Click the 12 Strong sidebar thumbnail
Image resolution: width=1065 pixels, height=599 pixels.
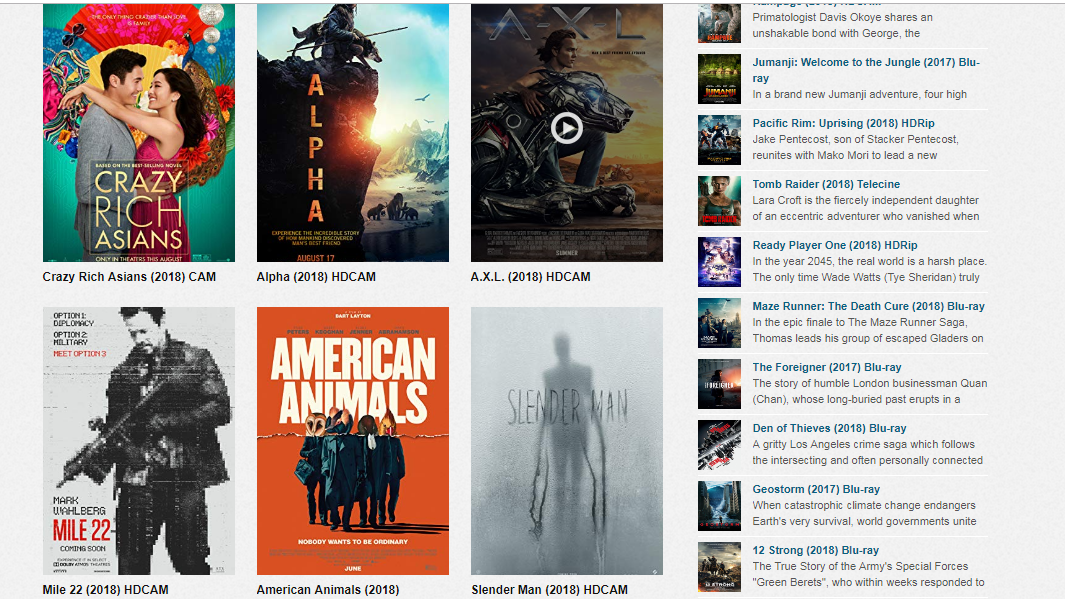[x=719, y=568]
